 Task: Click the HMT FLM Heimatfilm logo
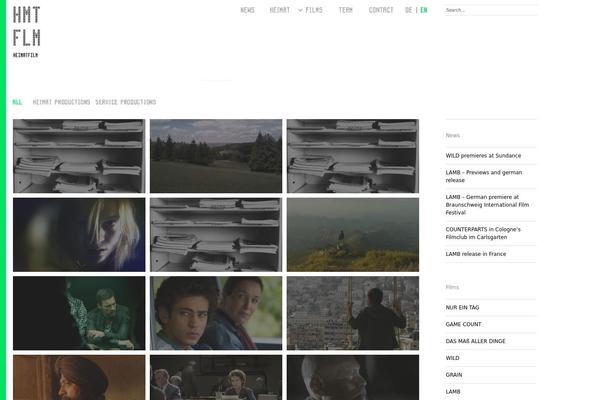click(x=27, y=30)
